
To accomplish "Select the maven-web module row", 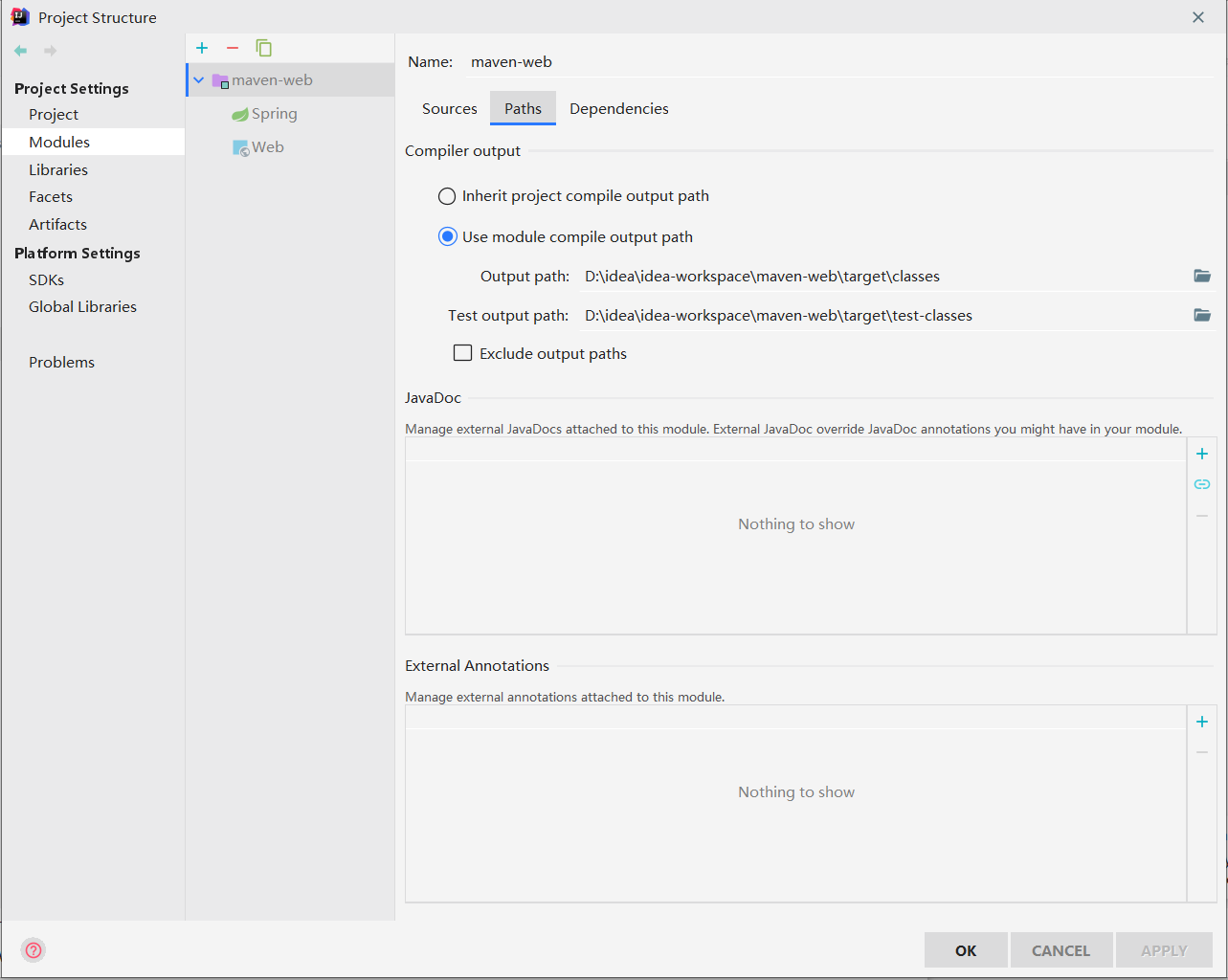I will (x=291, y=80).
